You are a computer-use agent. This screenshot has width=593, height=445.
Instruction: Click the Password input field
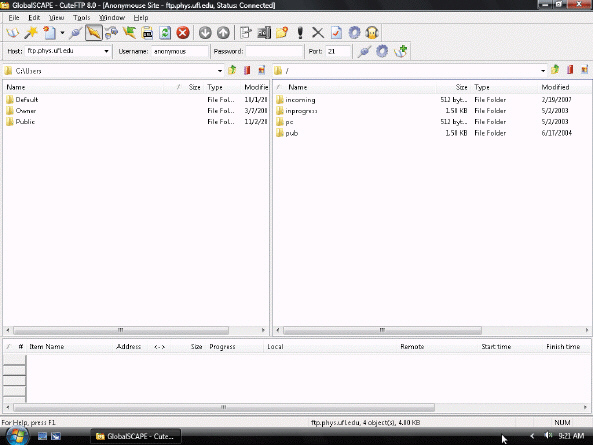click(274, 51)
